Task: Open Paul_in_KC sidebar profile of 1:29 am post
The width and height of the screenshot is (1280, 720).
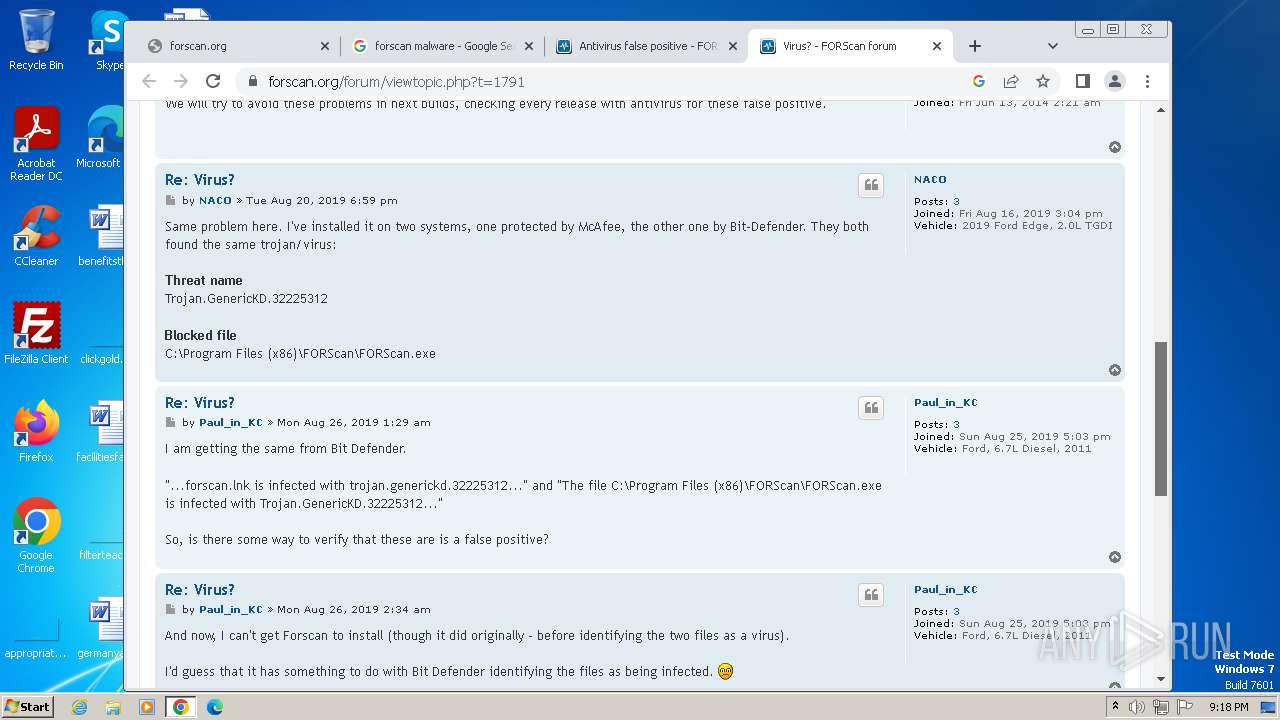Action: coord(945,403)
